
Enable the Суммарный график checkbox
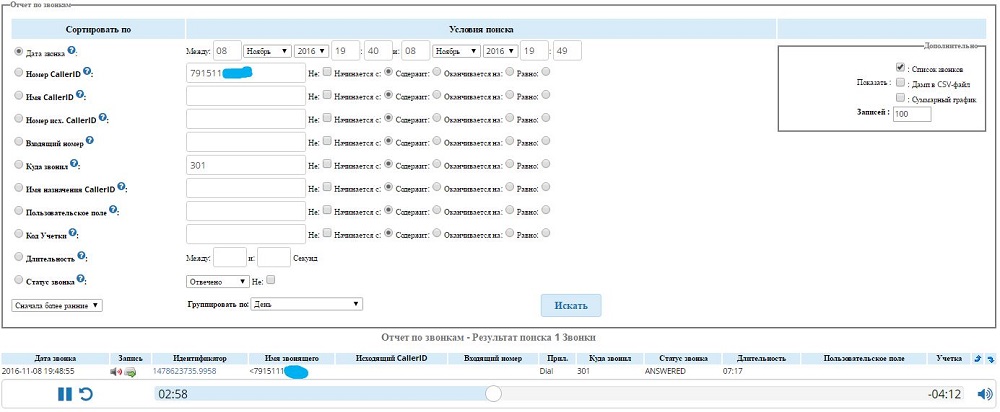[900, 98]
